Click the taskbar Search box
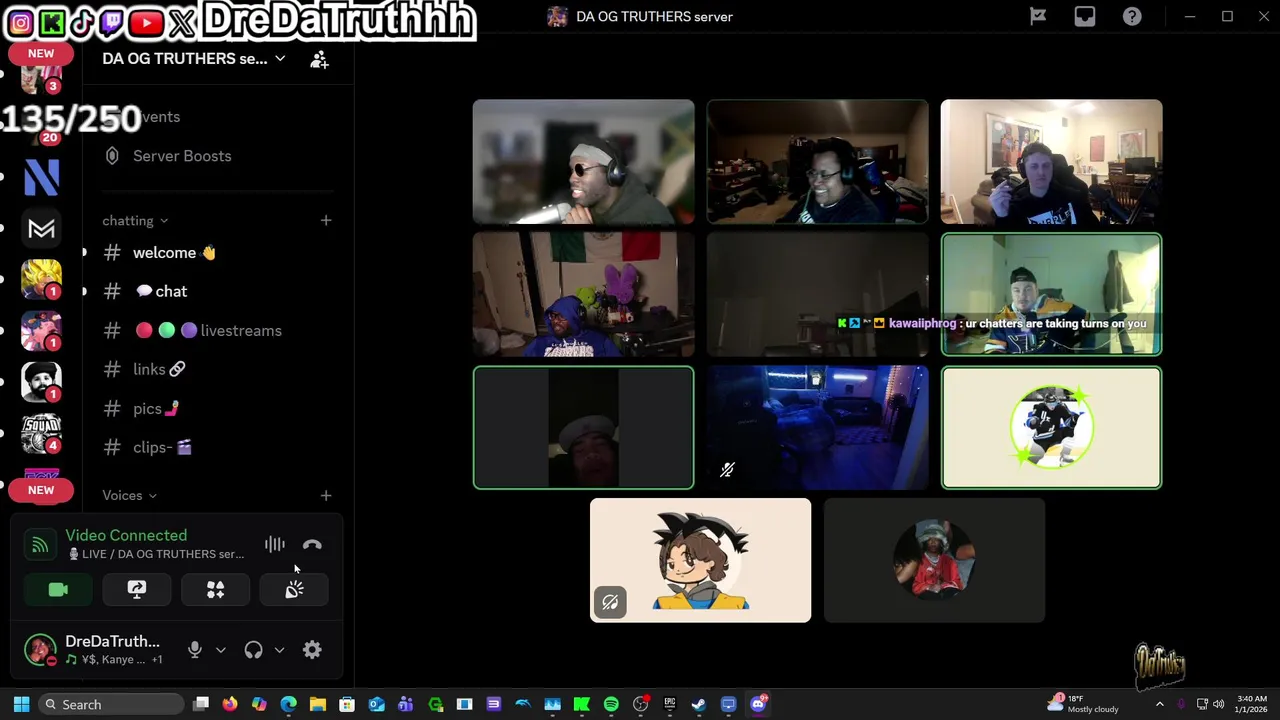This screenshot has width=1280, height=720. click(112, 704)
